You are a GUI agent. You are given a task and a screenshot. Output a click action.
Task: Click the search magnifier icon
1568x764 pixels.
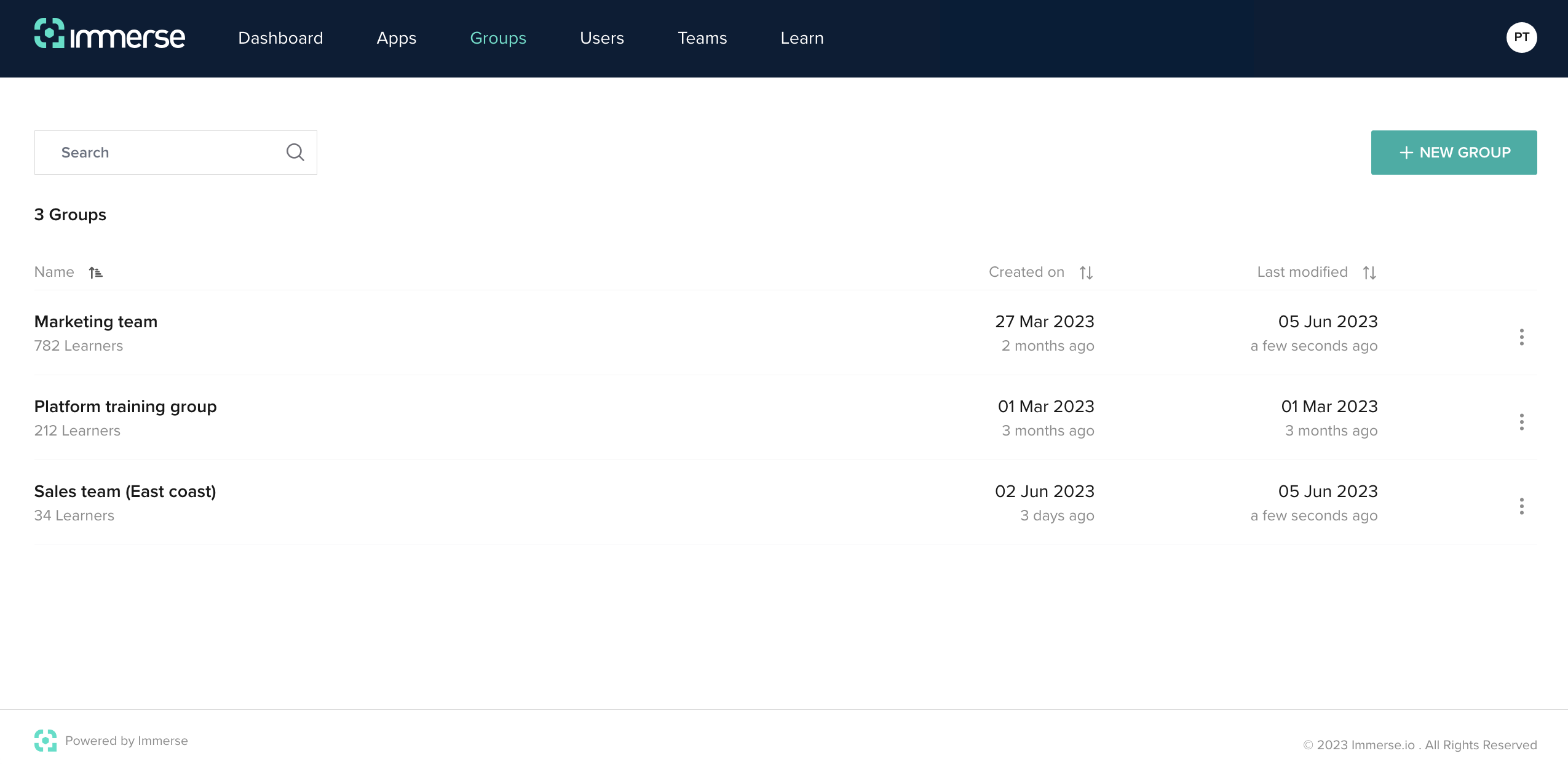pos(295,152)
